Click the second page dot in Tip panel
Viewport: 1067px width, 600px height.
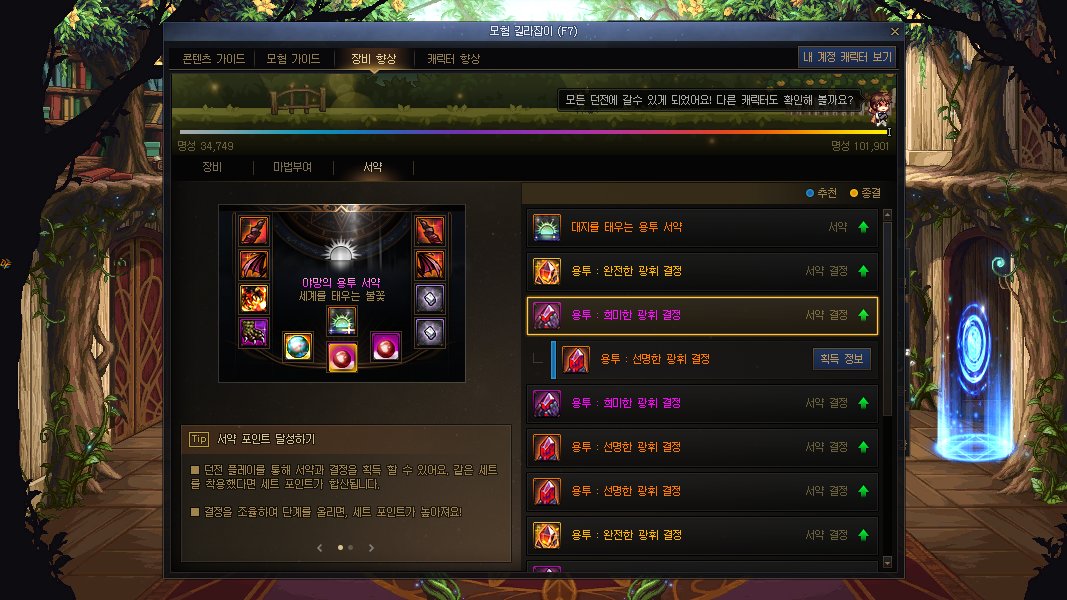pyautogui.click(x=350, y=548)
